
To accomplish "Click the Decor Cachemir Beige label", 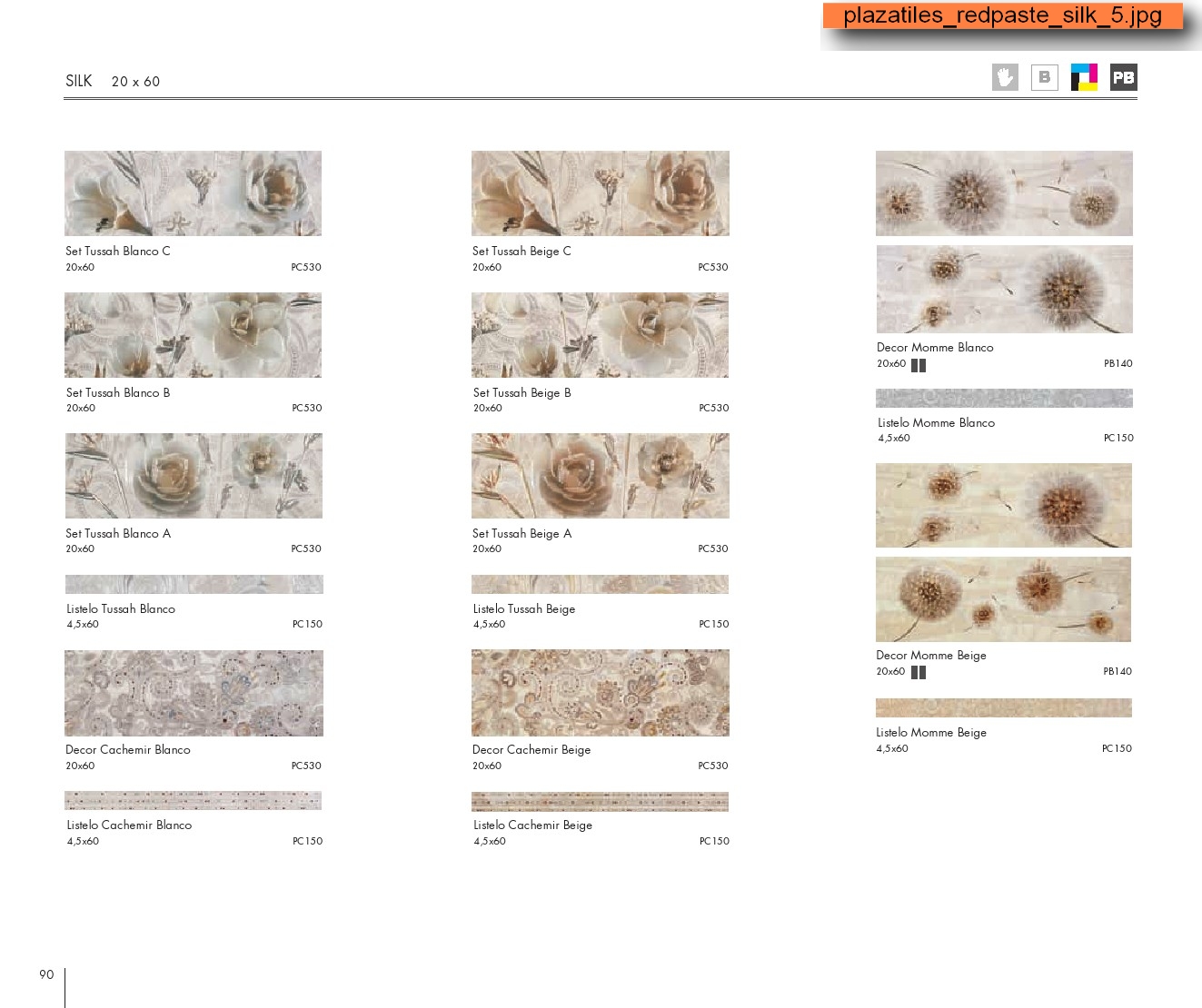I will pos(531,750).
